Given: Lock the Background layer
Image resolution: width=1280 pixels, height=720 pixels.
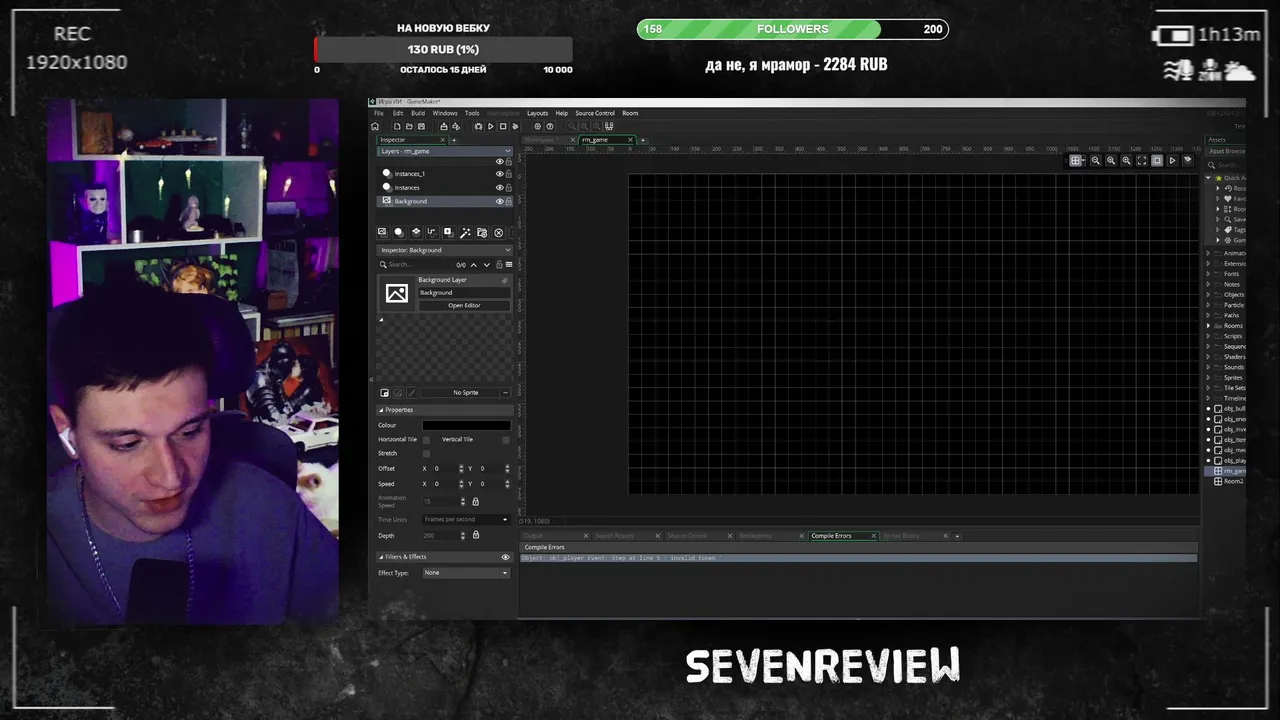Looking at the screenshot, I should click(509, 201).
